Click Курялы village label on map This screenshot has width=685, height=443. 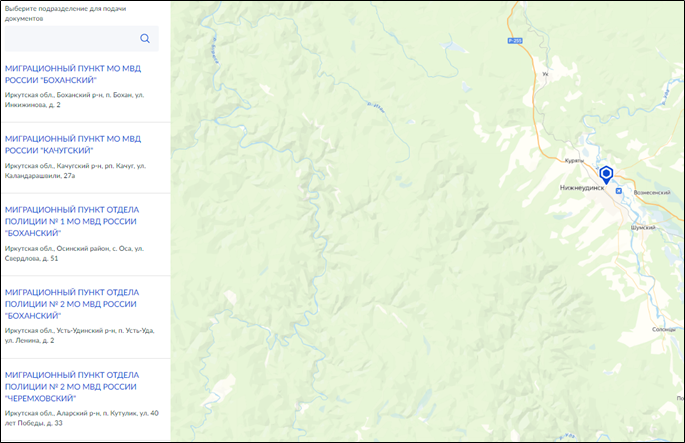[x=574, y=161]
